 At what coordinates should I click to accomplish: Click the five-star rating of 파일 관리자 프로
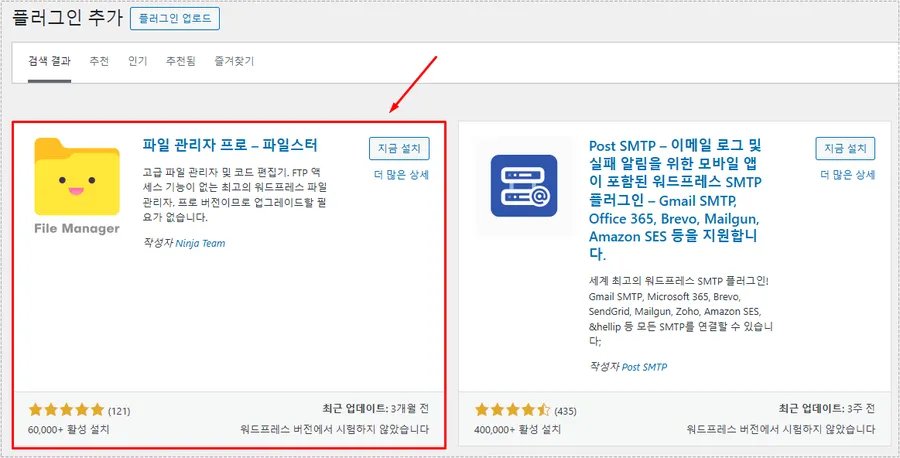click(x=66, y=410)
